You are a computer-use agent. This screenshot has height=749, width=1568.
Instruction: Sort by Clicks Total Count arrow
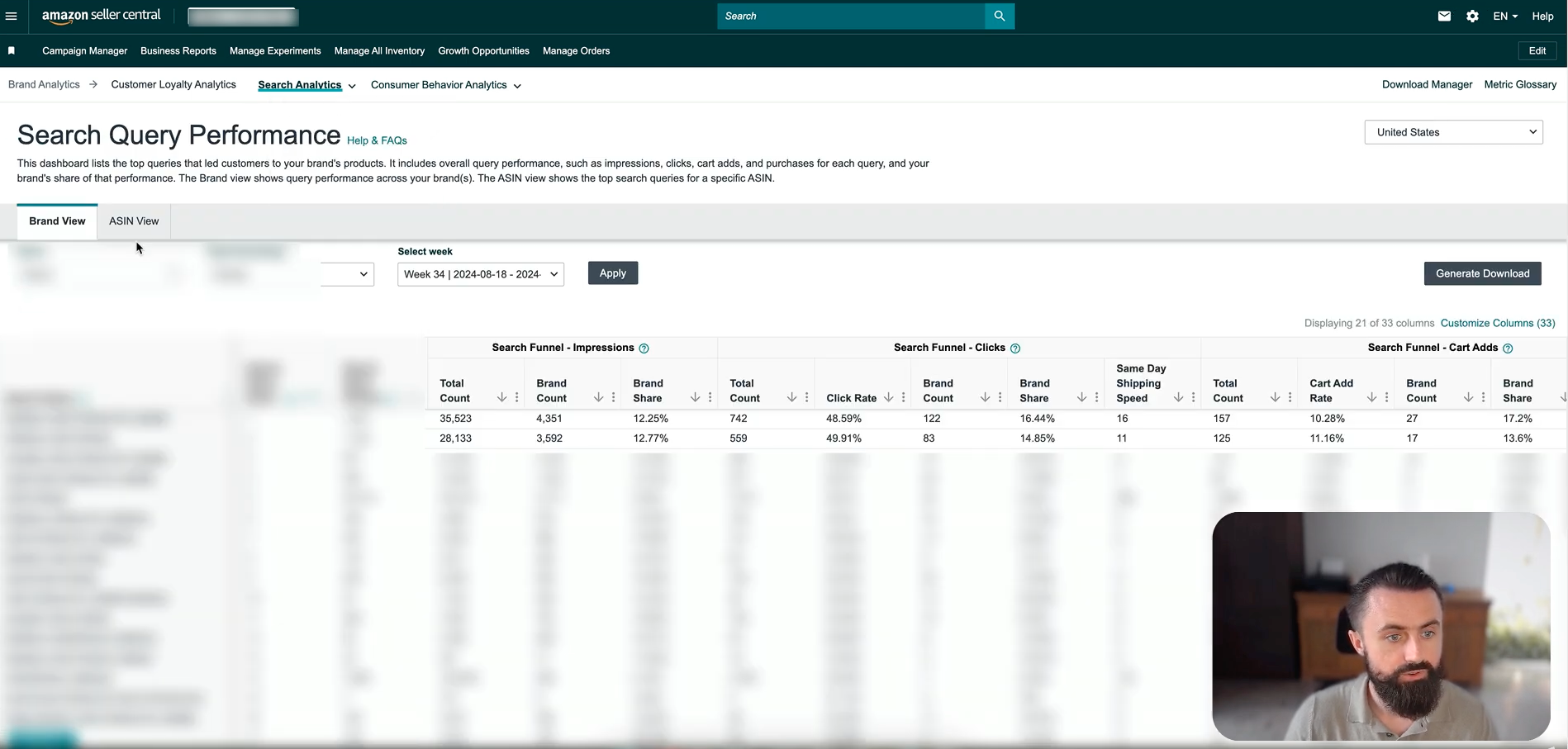[791, 398]
